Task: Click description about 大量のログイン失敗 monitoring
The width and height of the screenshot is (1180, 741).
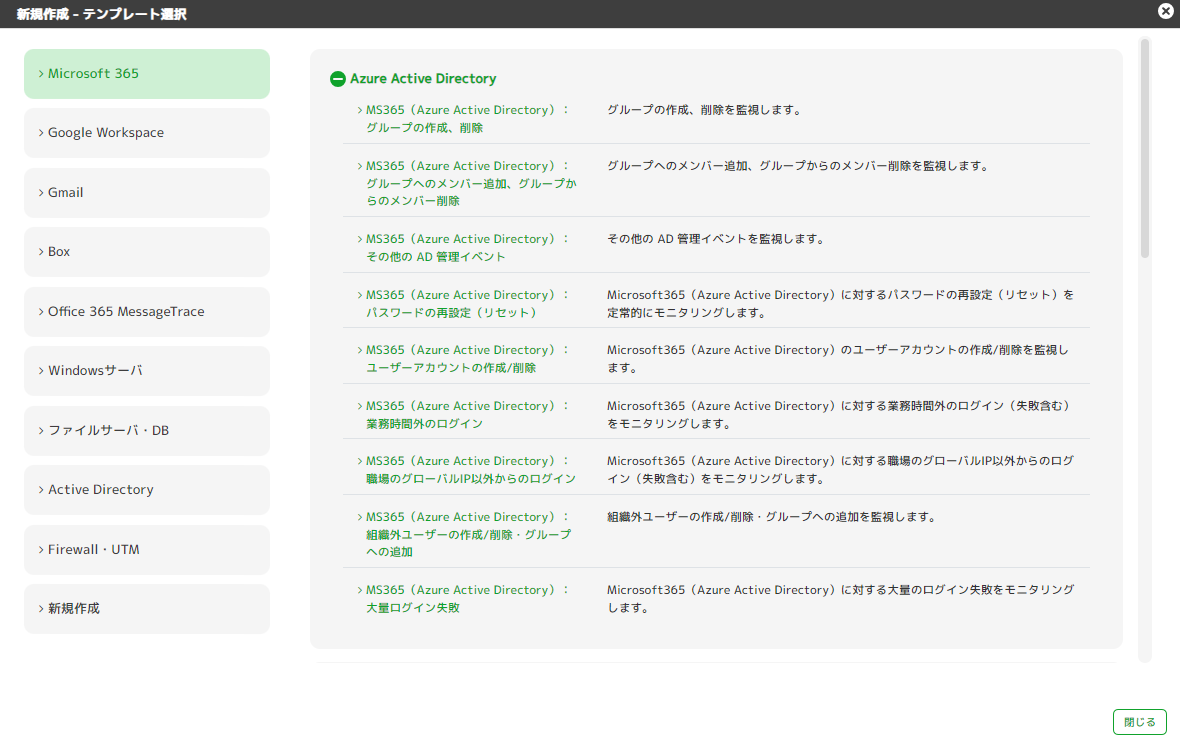Action: [841, 599]
